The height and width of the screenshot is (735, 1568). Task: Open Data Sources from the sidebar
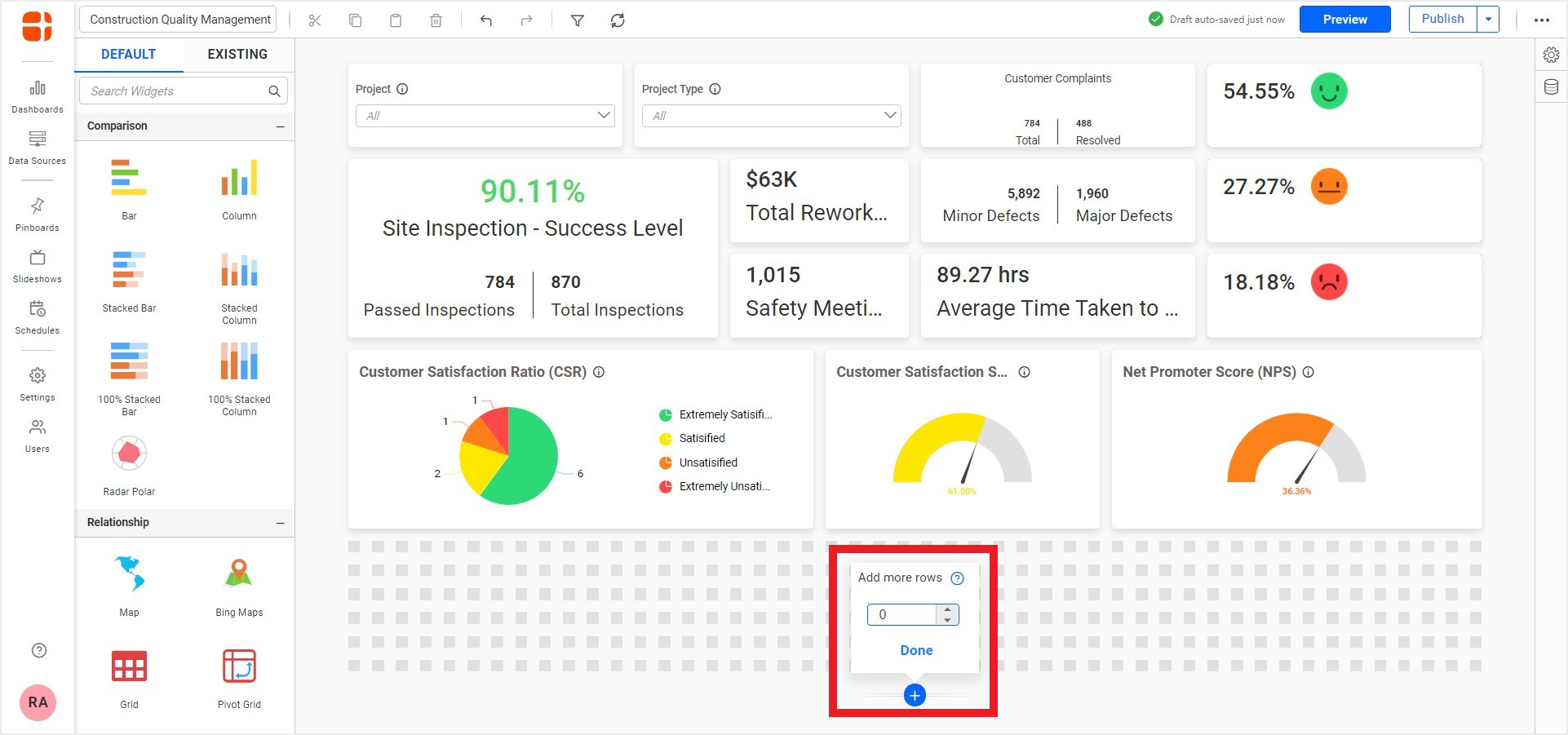pos(37,147)
